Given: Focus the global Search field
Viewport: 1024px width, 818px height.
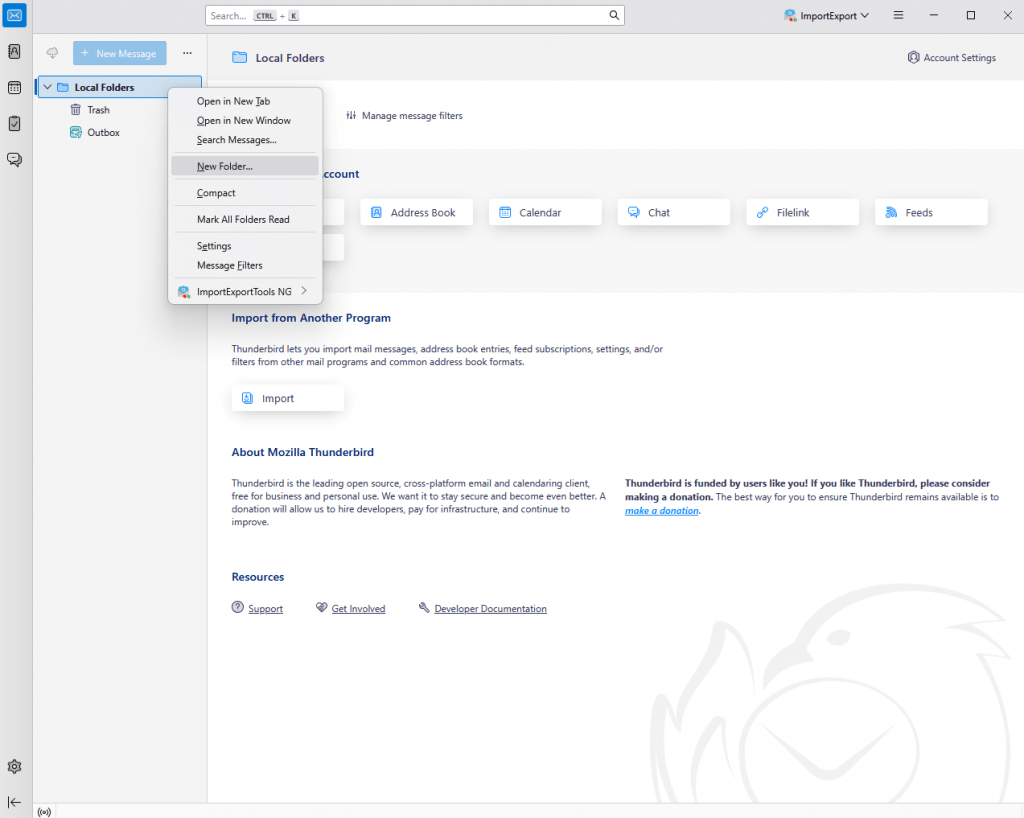Looking at the screenshot, I should point(415,16).
